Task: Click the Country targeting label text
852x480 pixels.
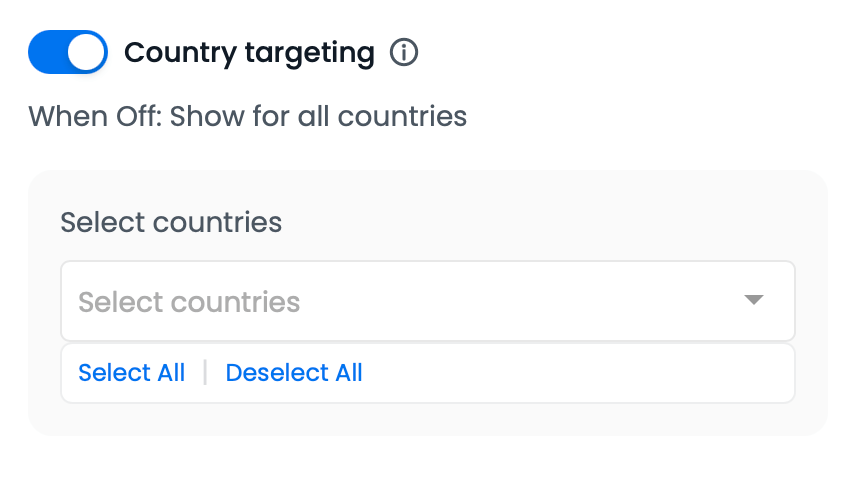Action: pos(249,53)
